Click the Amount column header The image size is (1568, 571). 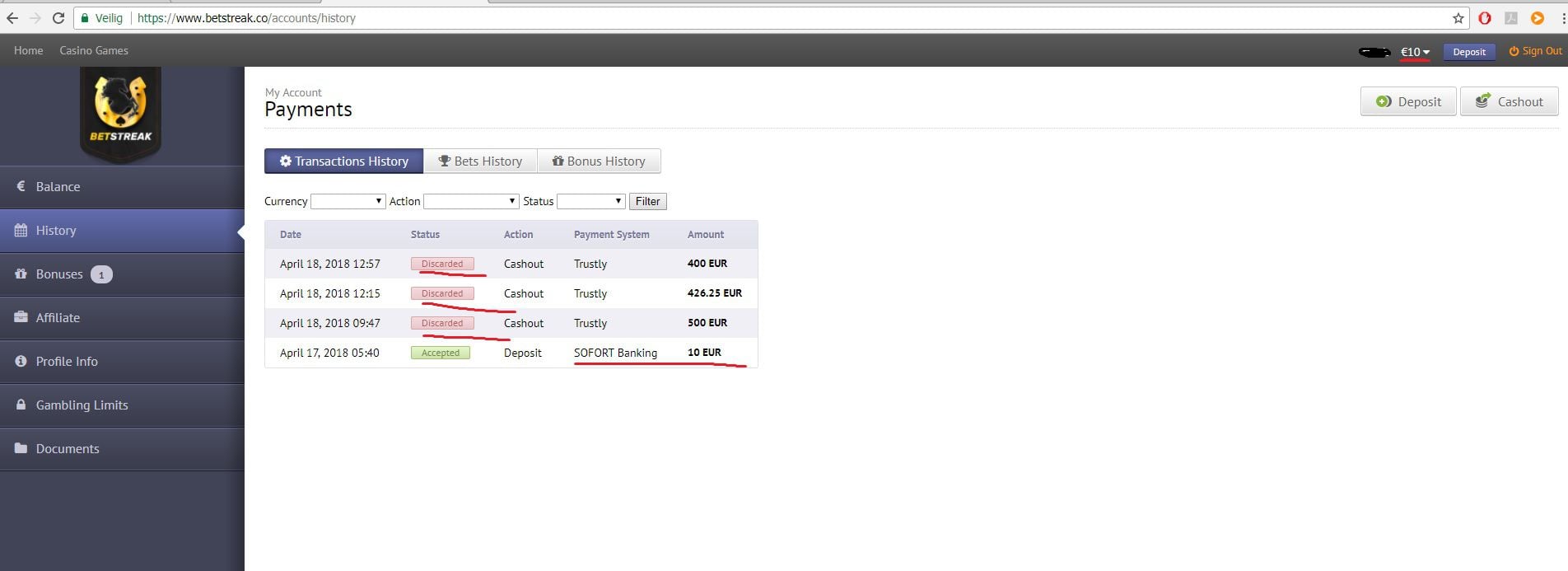pyautogui.click(x=706, y=234)
